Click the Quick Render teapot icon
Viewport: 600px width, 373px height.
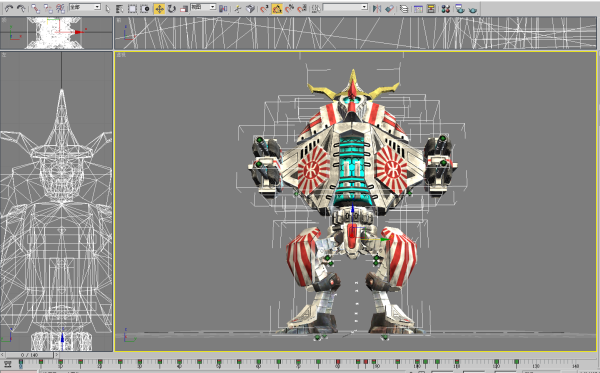tap(473, 8)
